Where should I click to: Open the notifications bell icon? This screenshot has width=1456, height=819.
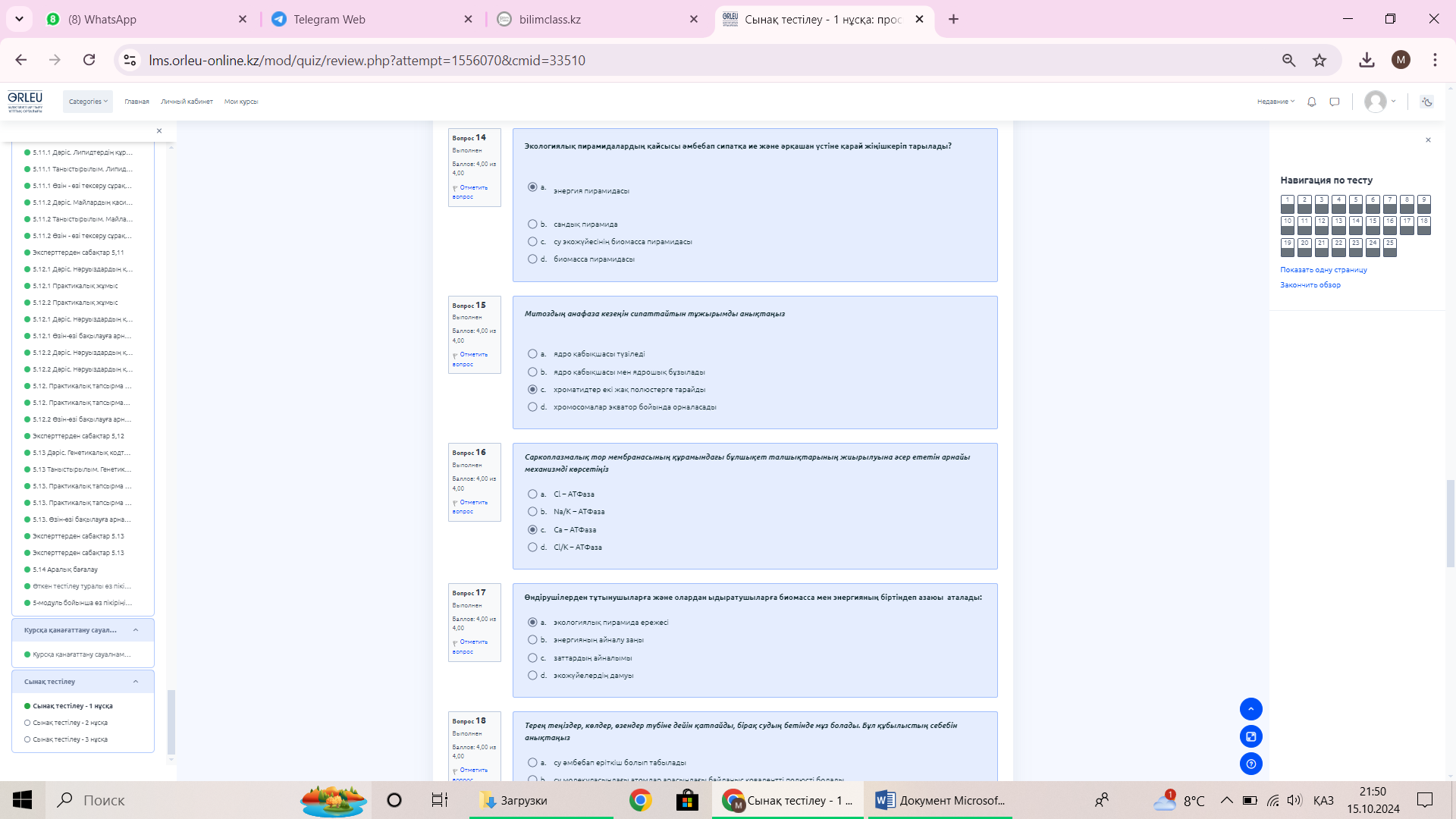pyautogui.click(x=1311, y=102)
